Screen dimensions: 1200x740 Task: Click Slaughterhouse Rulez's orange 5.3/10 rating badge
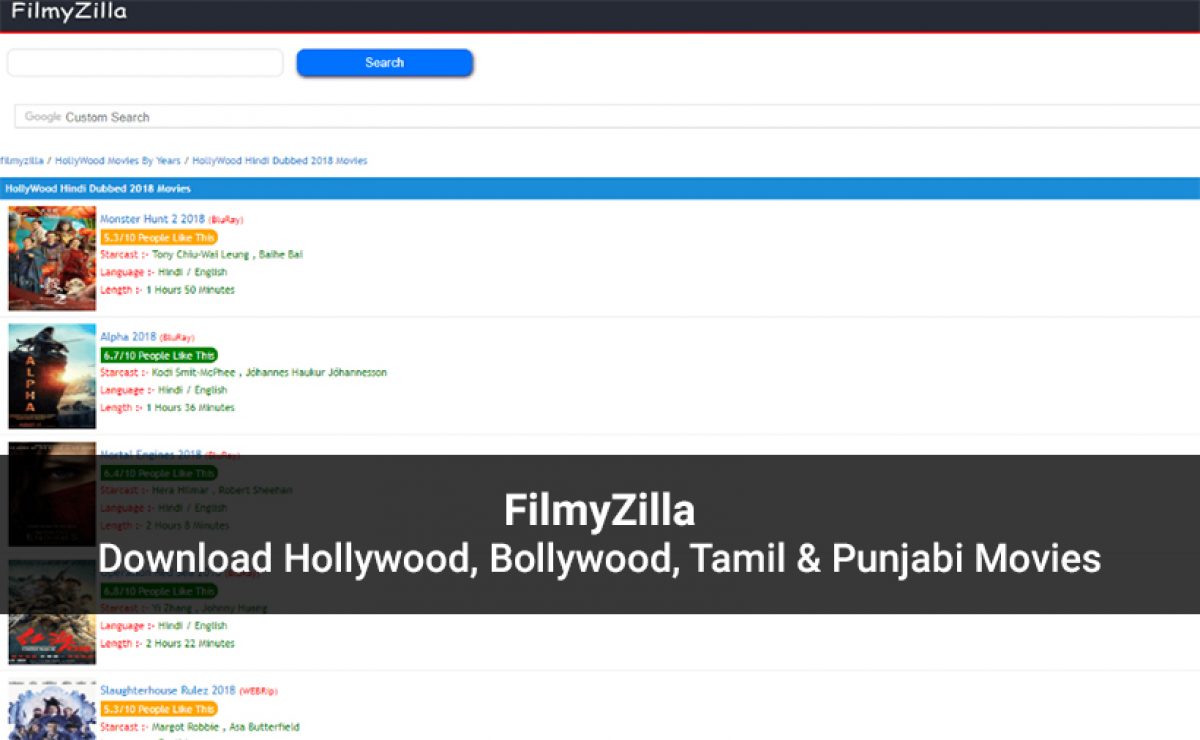158,709
